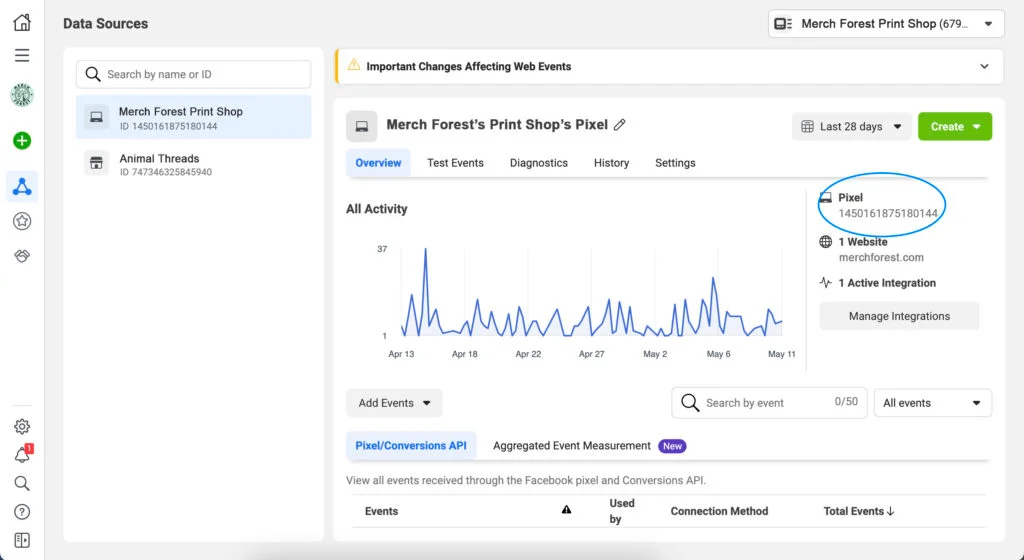Open the History tab
The width and height of the screenshot is (1024, 560).
[611, 163]
